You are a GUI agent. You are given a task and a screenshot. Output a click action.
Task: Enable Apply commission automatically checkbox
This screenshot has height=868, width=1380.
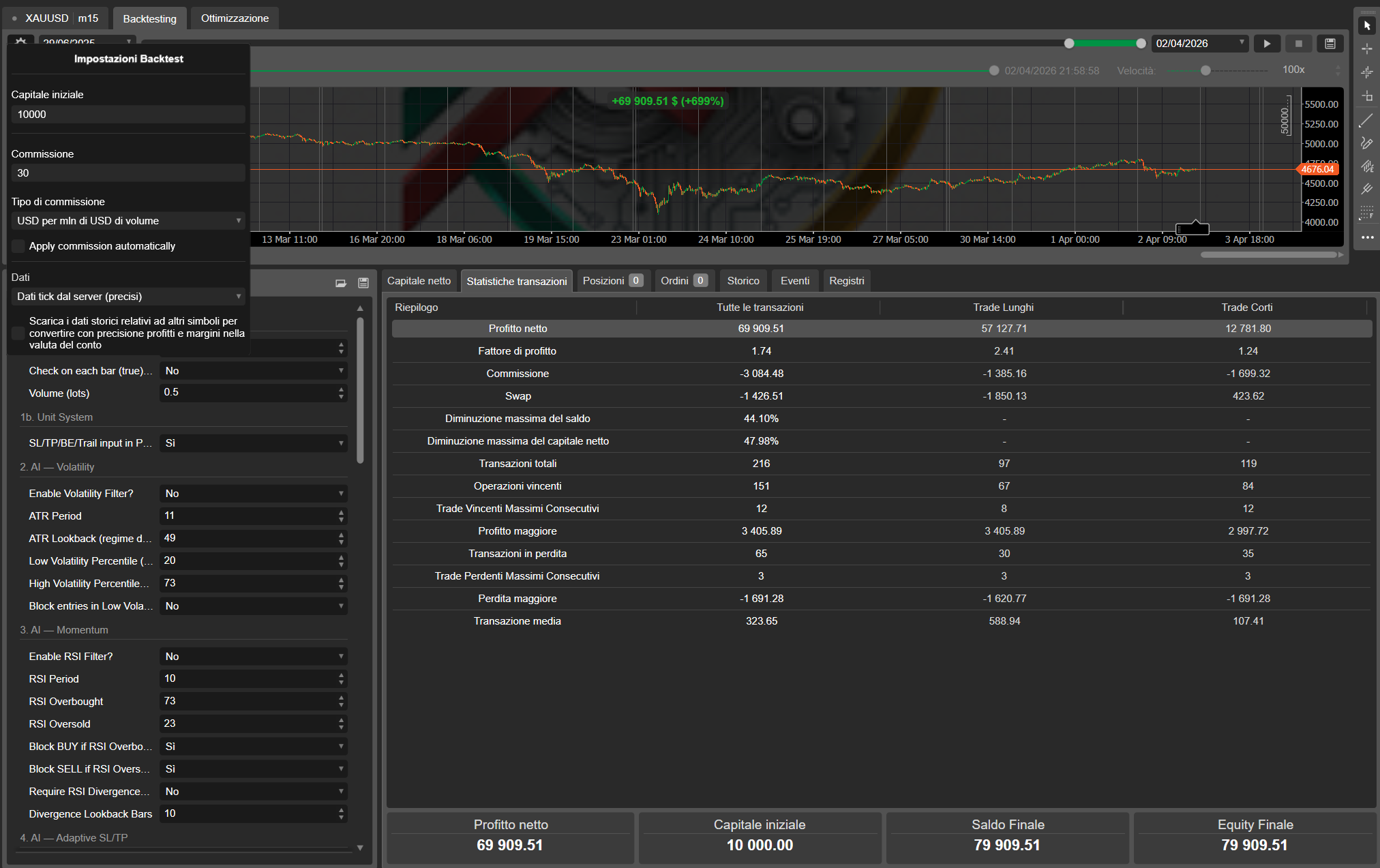(18, 246)
